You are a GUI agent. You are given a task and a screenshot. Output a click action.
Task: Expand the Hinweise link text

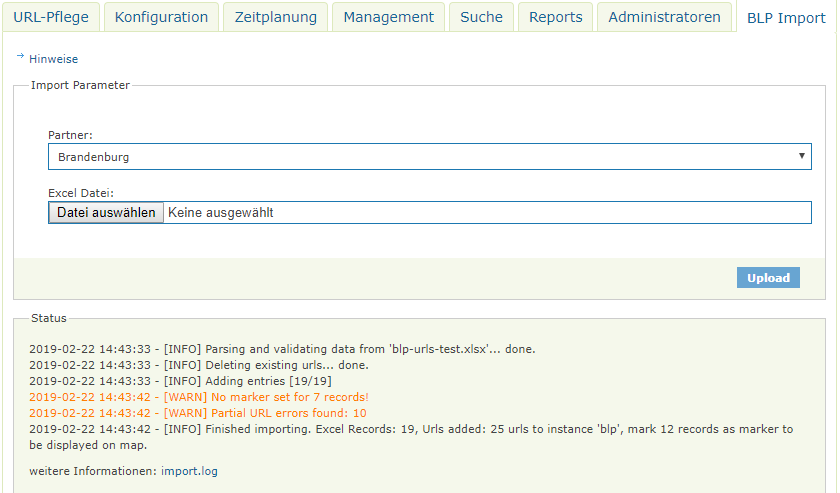53,59
